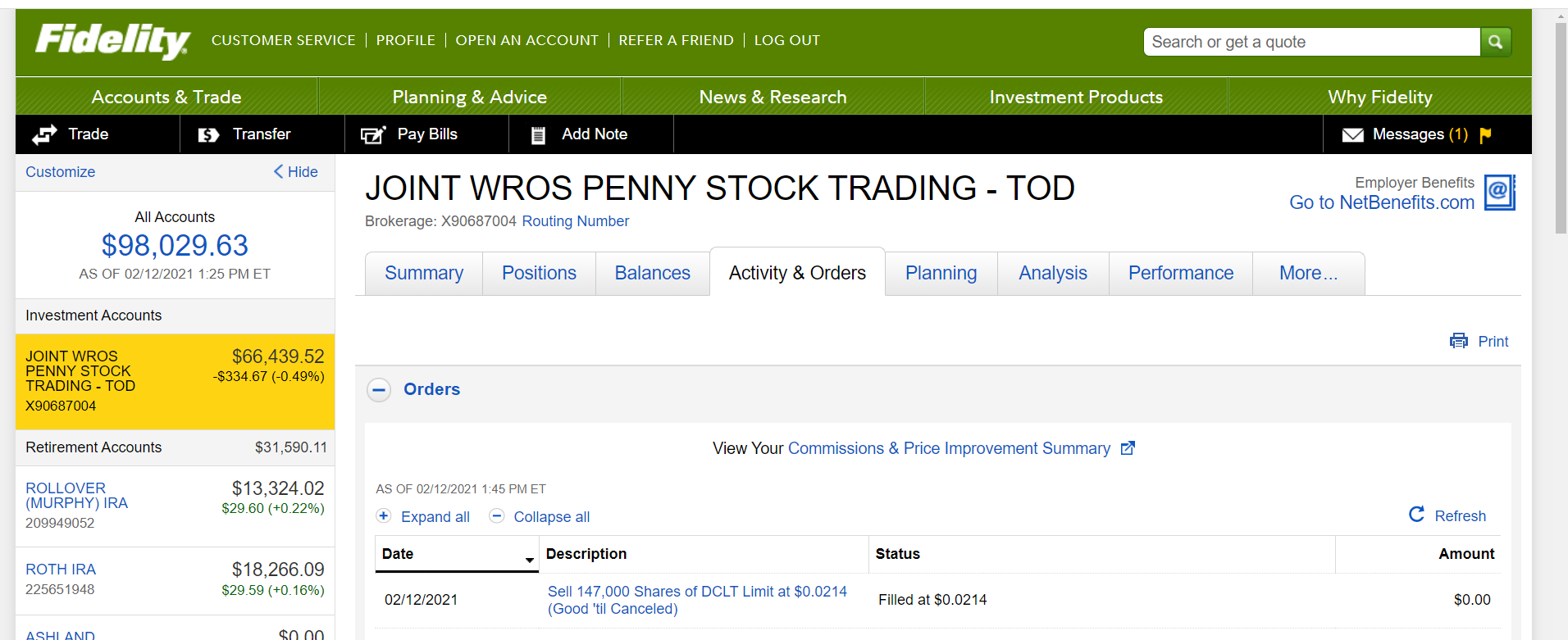Open the Balances tab
The height and width of the screenshot is (640, 1568).
[x=652, y=273]
